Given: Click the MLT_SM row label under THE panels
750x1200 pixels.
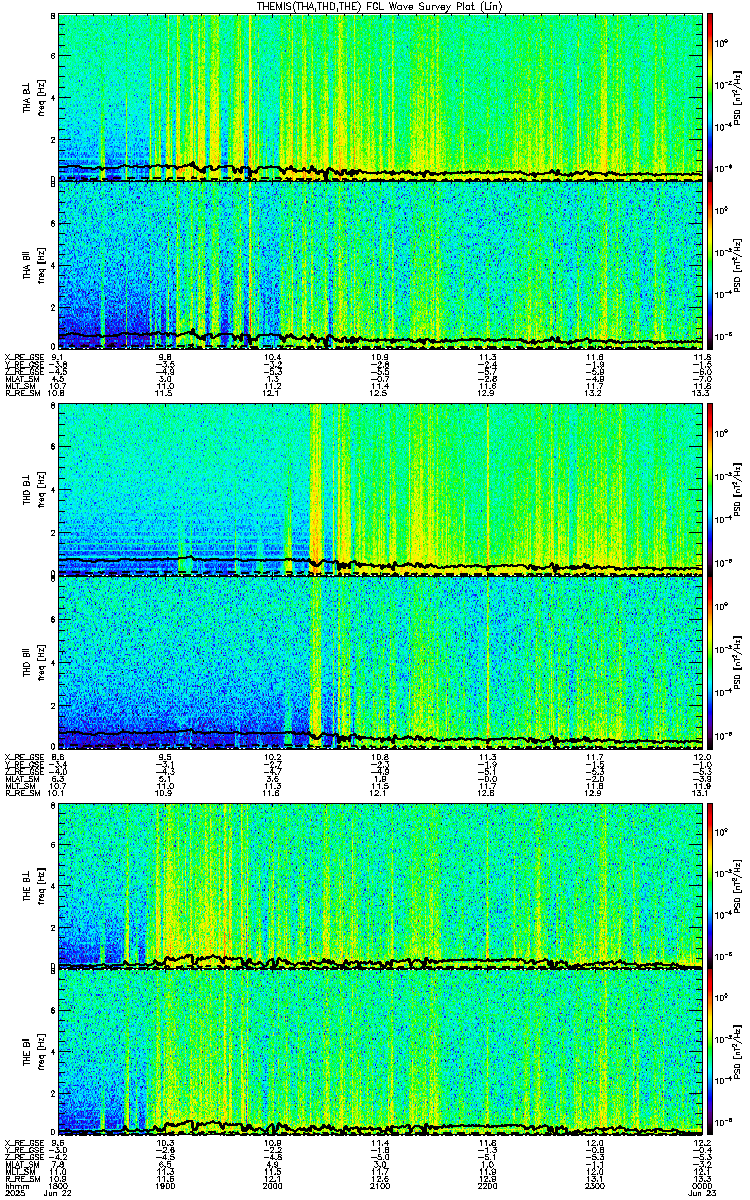Looking at the screenshot, I should pyautogui.click(x=20, y=1172).
